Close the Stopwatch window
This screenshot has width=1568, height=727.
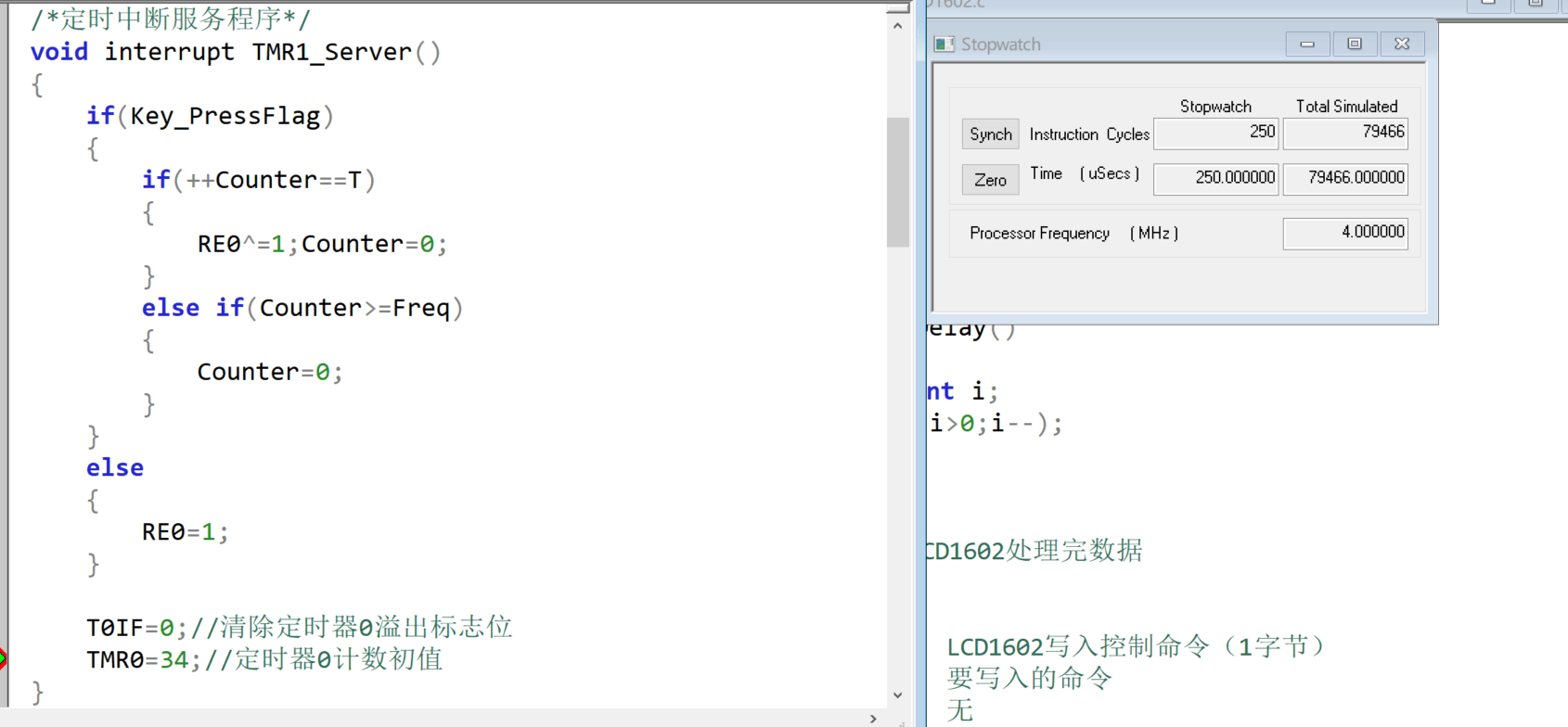tap(1402, 44)
